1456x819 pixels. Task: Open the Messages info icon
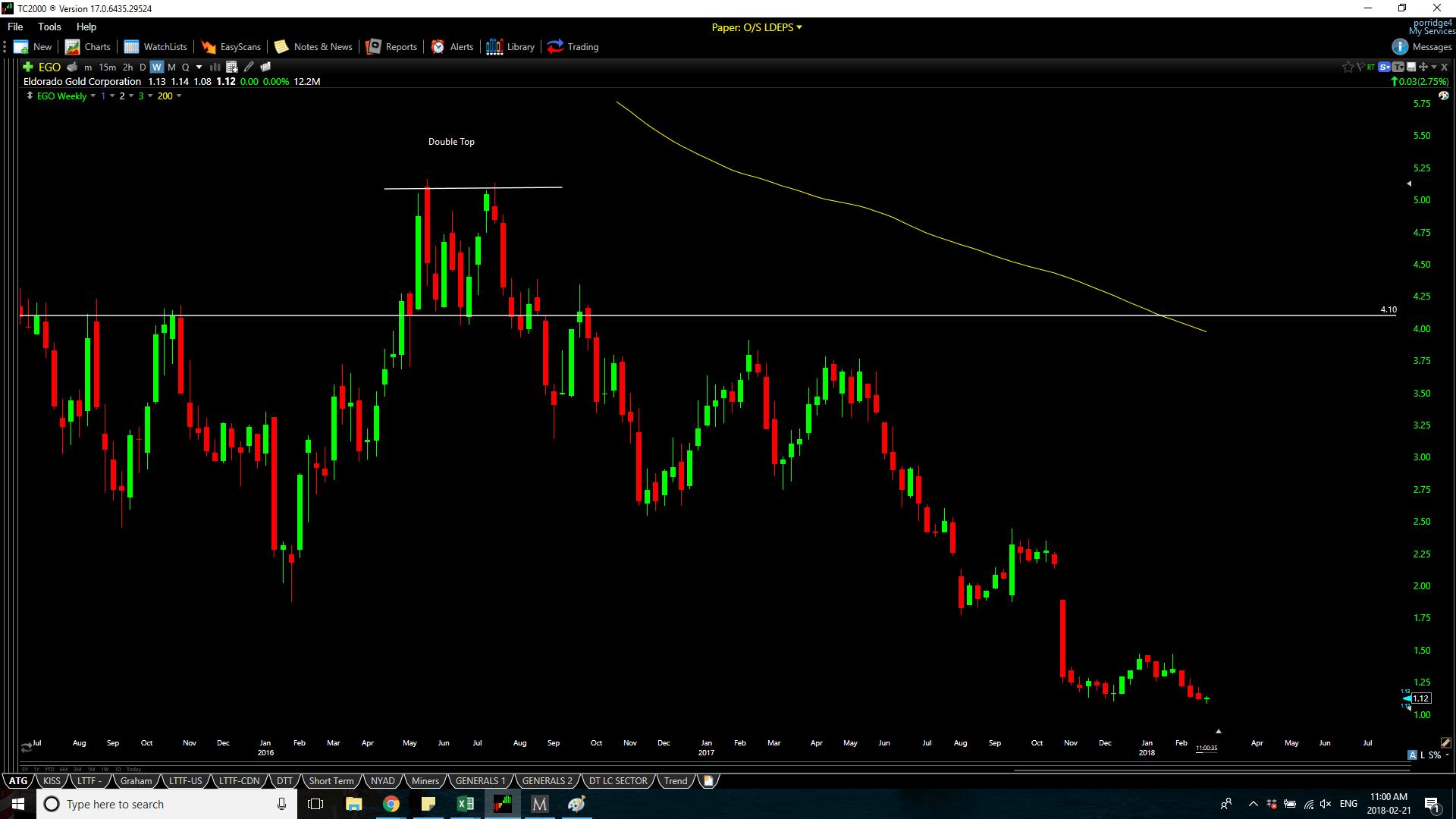pyautogui.click(x=1400, y=47)
